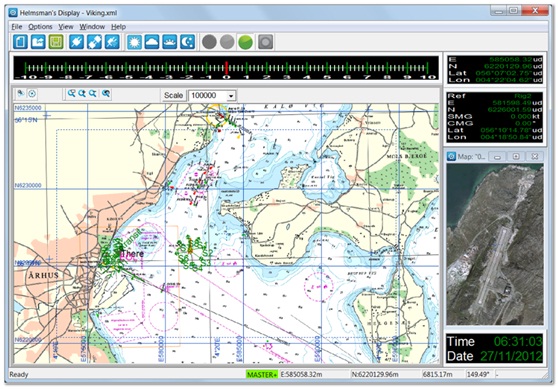Click the open file folder icon
The width and height of the screenshot is (558, 389).
pos(38,42)
